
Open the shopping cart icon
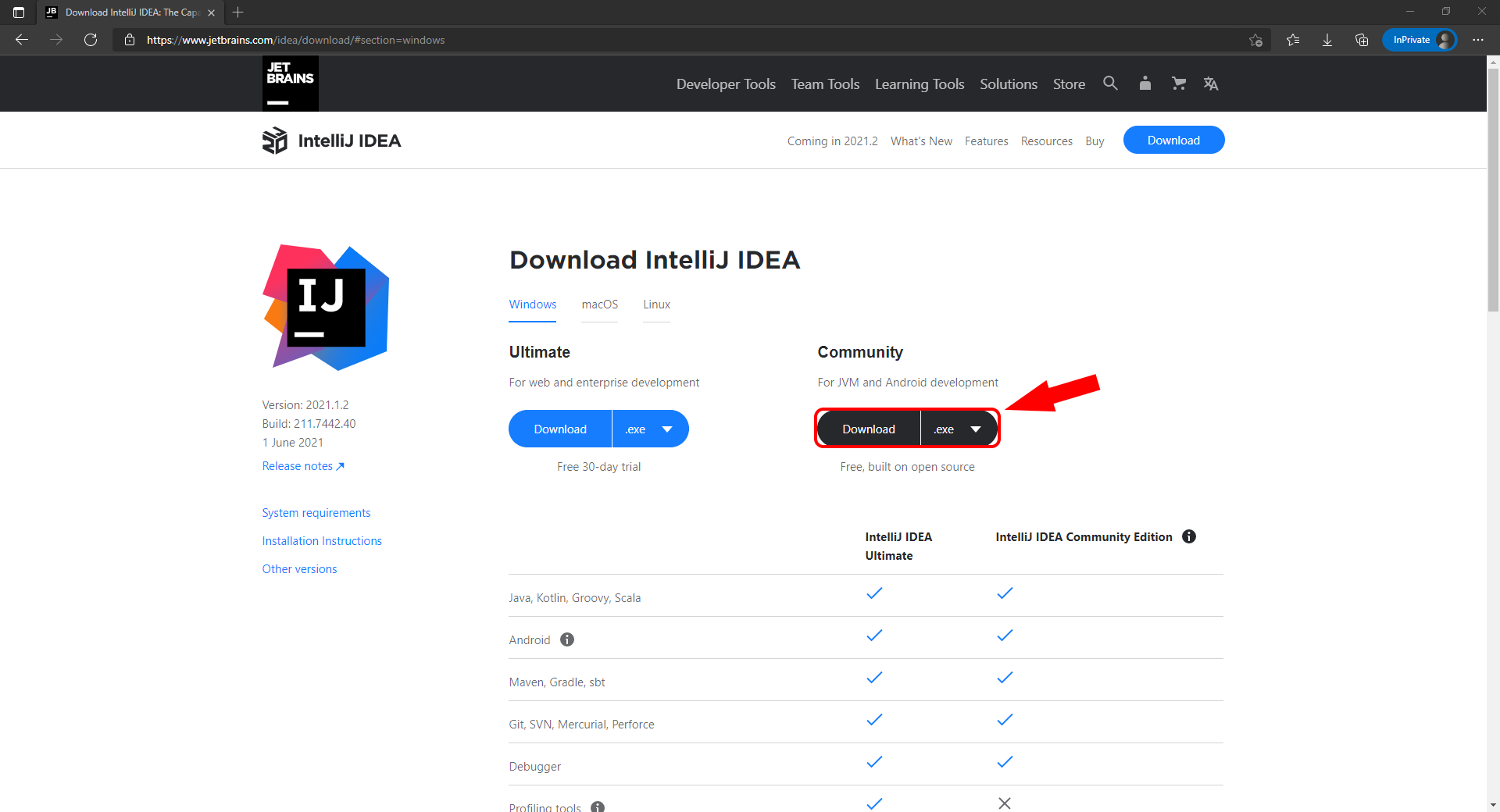[x=1179, y=83]
